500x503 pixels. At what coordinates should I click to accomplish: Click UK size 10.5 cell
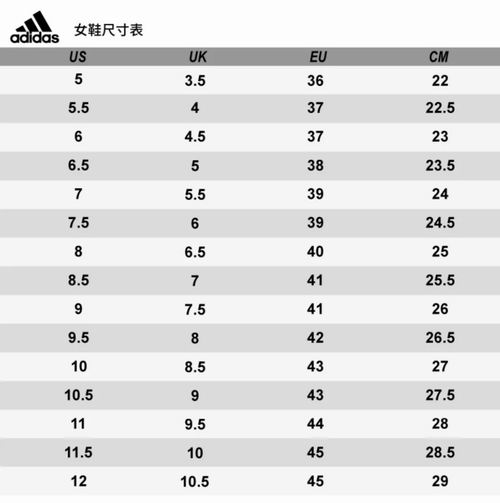(195, 482)
